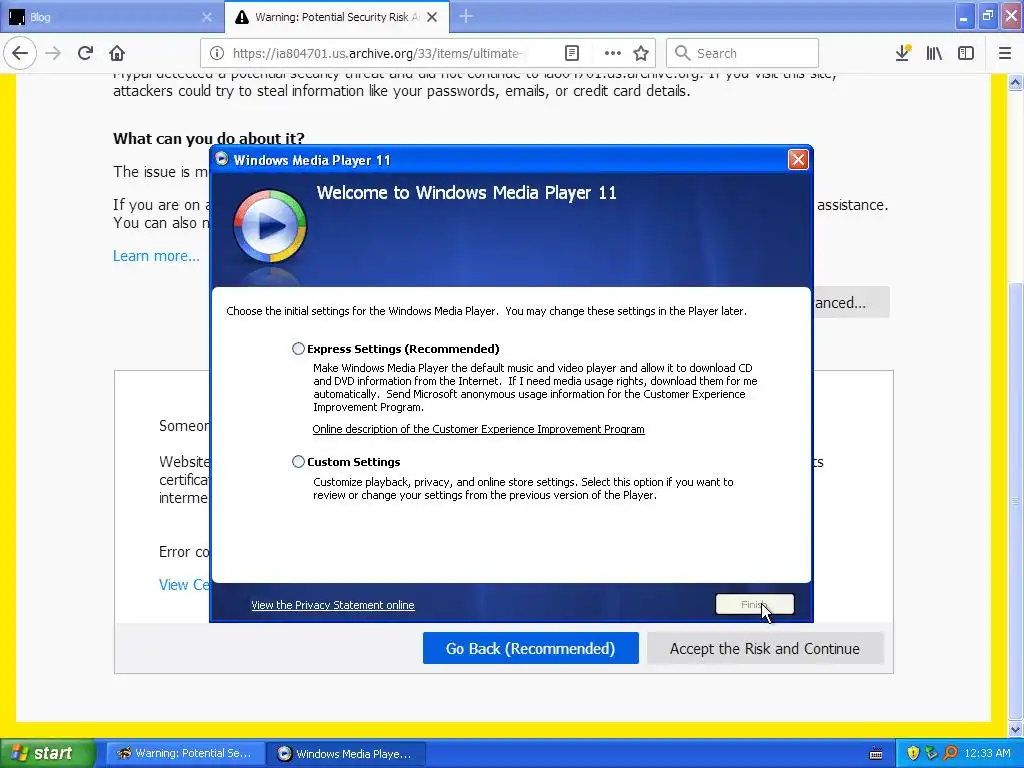Toggle reader view icon in address bar

pos(572,53)
